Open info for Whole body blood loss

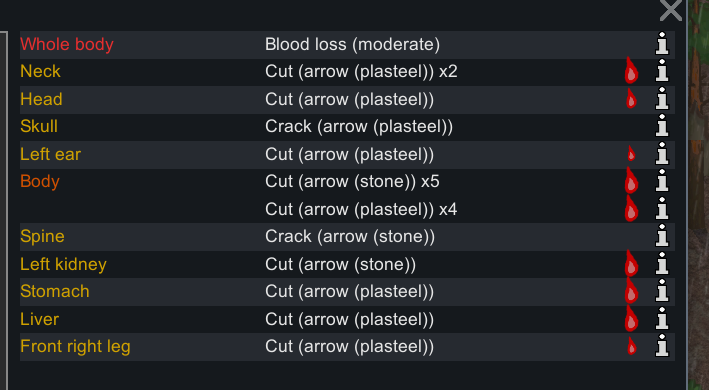coord(662,44)
